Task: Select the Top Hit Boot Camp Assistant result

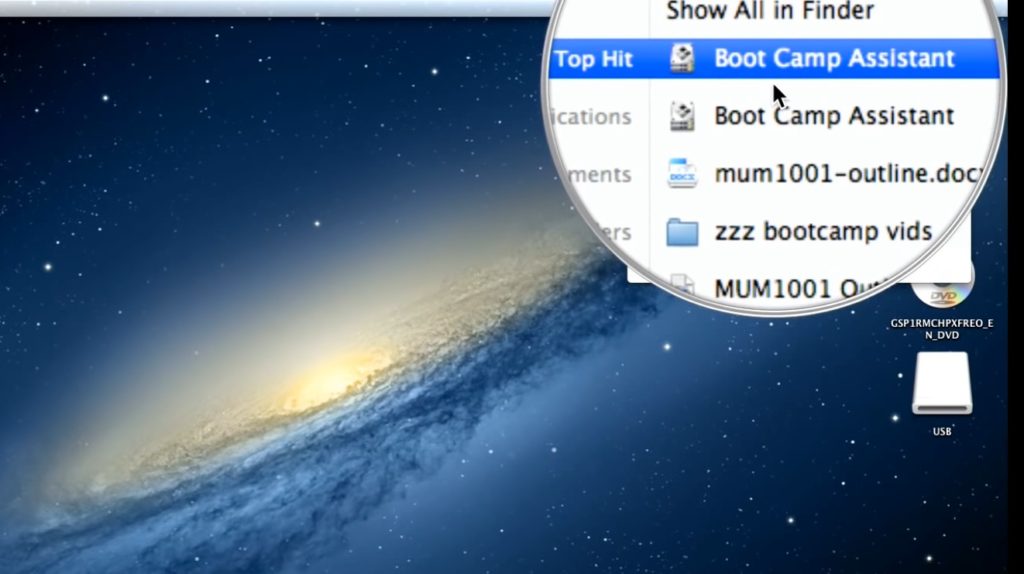Action: 774,59
